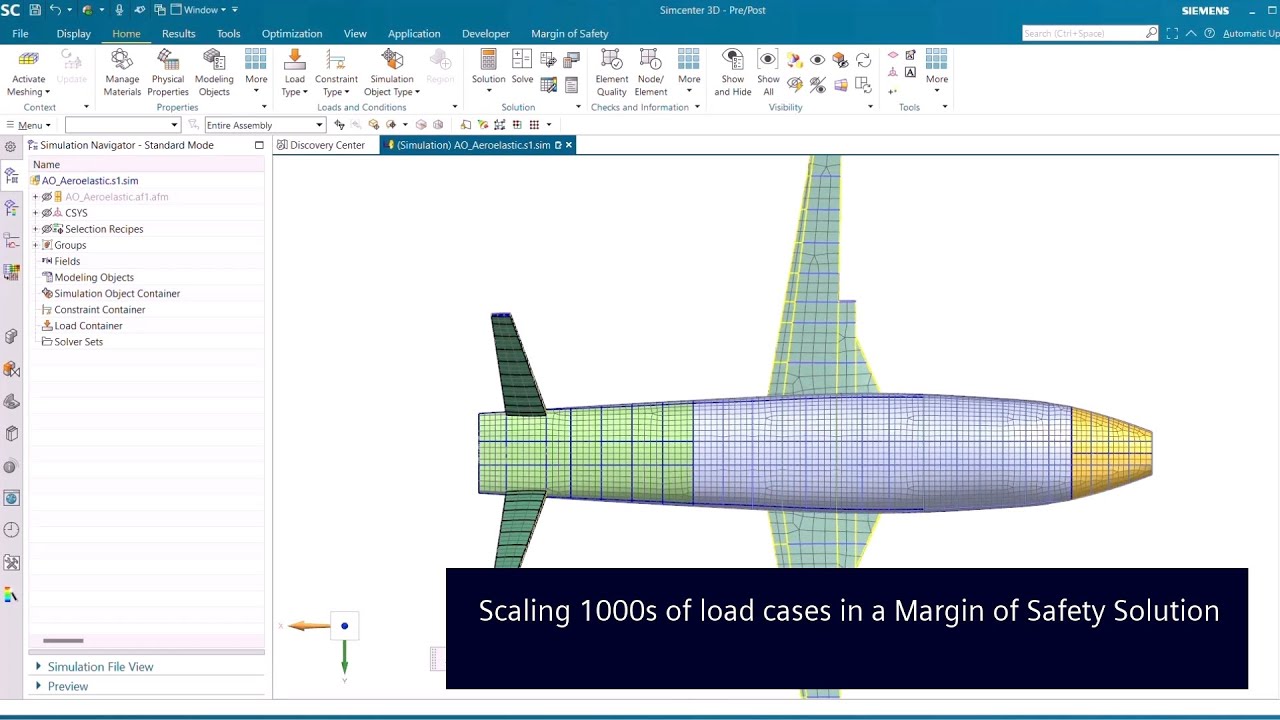1280x720 pixels.
Task: Open the File menu
Action: (20, 33)
